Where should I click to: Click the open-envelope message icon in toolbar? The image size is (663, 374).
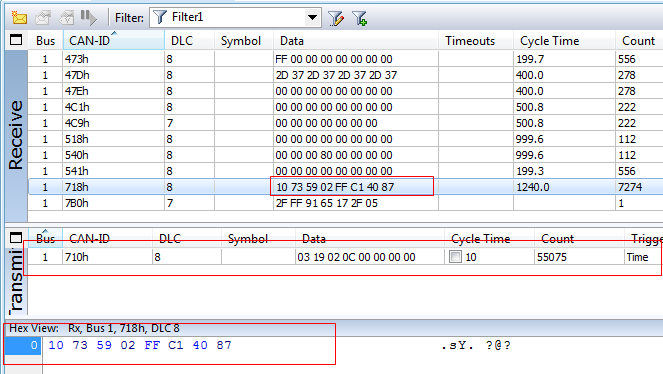[x=43, y=18]
